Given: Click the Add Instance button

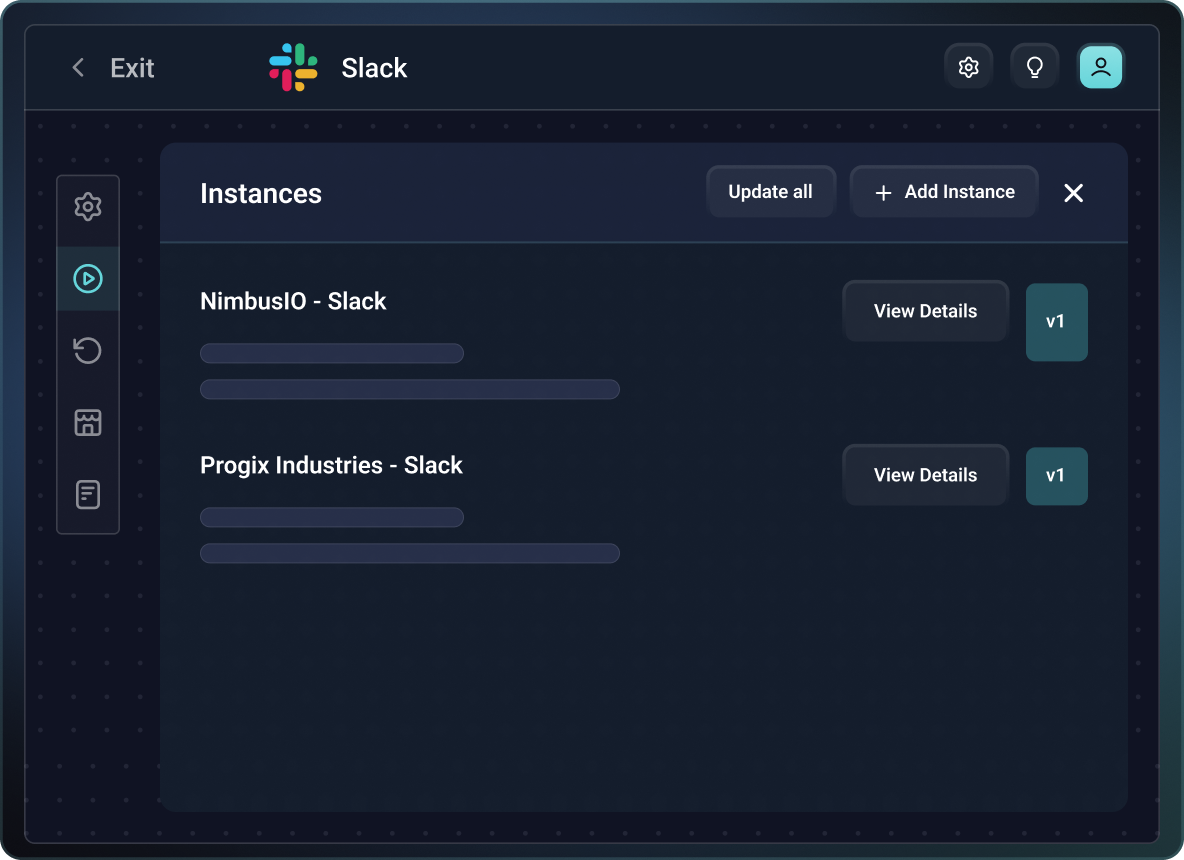Looking at the screenshot, I should (944, 192).
